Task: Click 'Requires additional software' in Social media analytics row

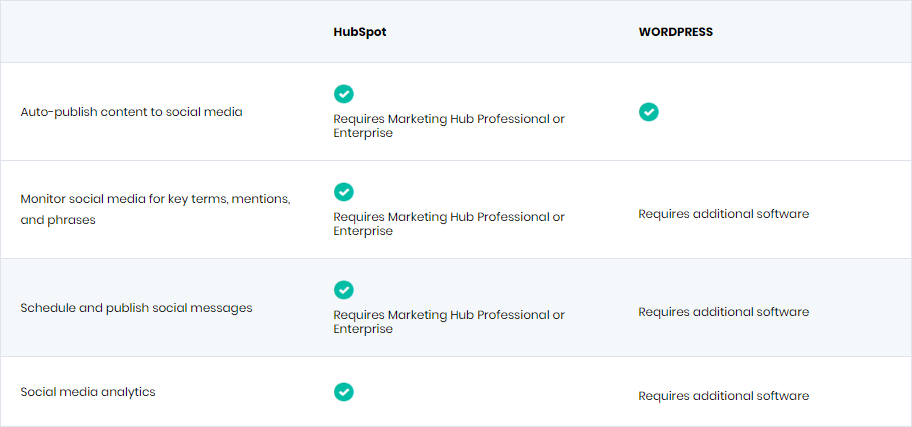Action: 724,396
